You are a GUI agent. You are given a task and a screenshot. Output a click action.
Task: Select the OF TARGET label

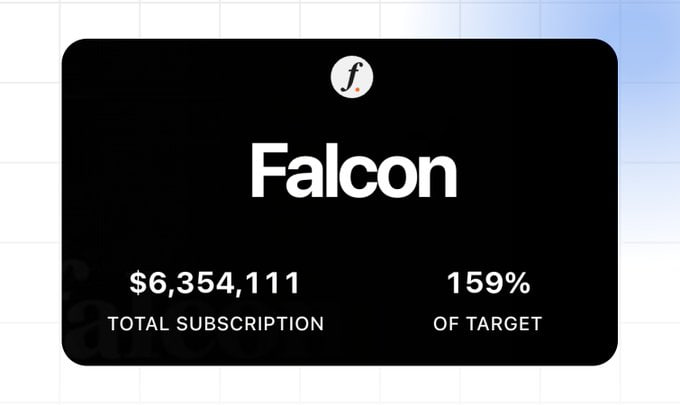click(x=487, y=324)
